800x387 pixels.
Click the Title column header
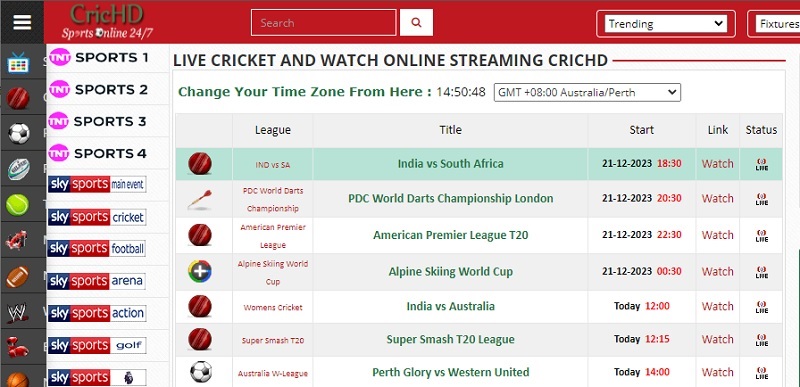(451, 130)
